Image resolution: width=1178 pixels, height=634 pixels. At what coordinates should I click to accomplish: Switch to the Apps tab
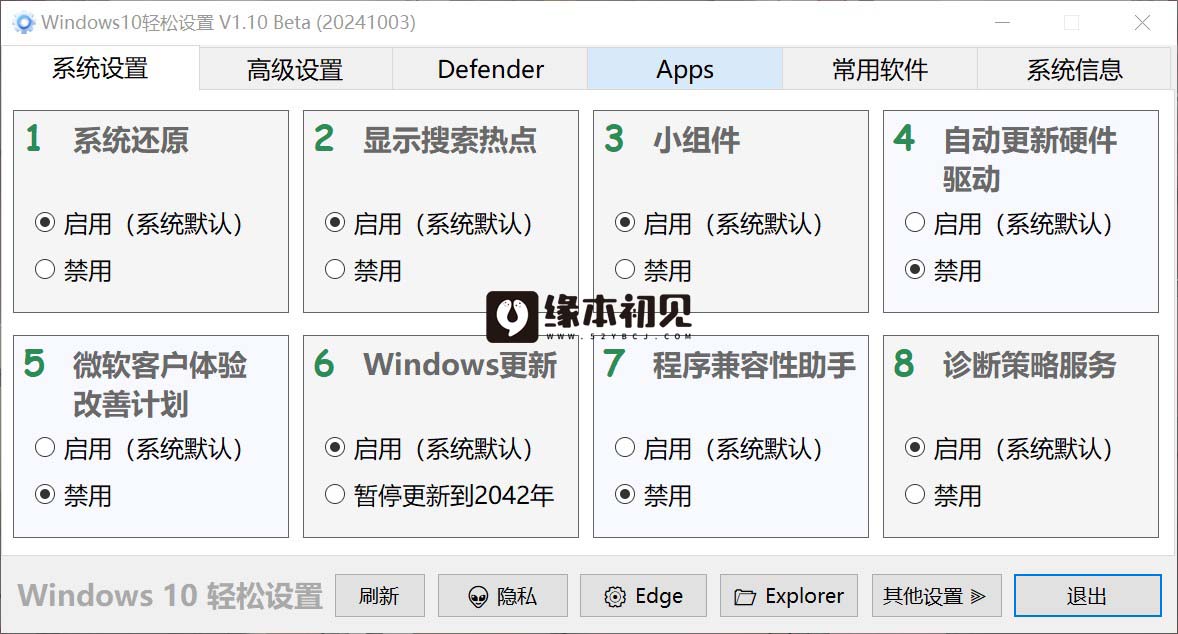[684, 69]
